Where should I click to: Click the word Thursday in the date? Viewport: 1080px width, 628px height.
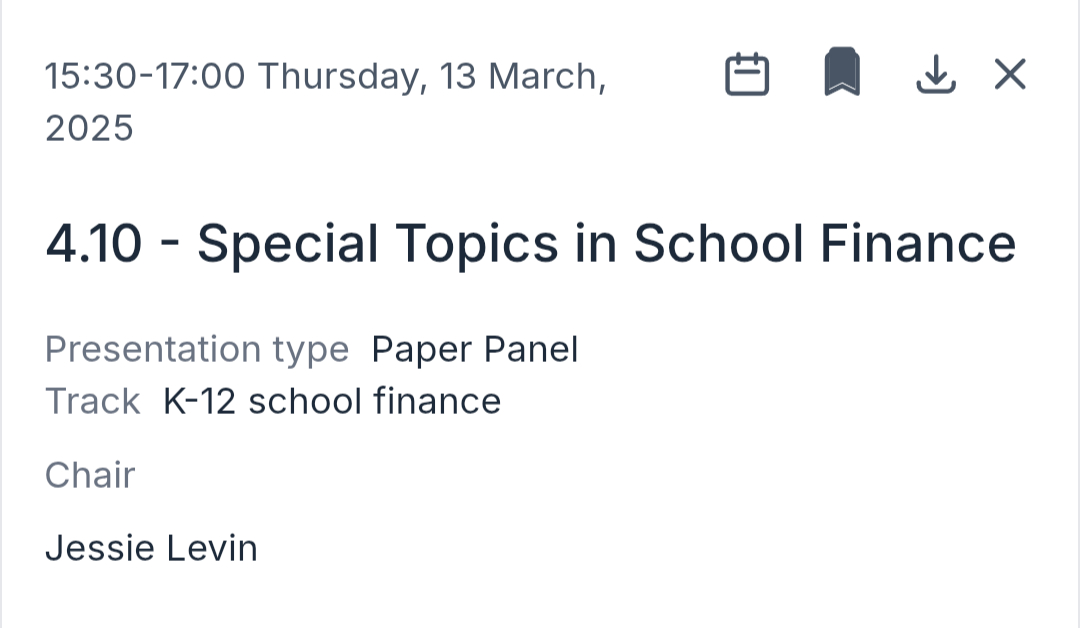coord(340,76)
